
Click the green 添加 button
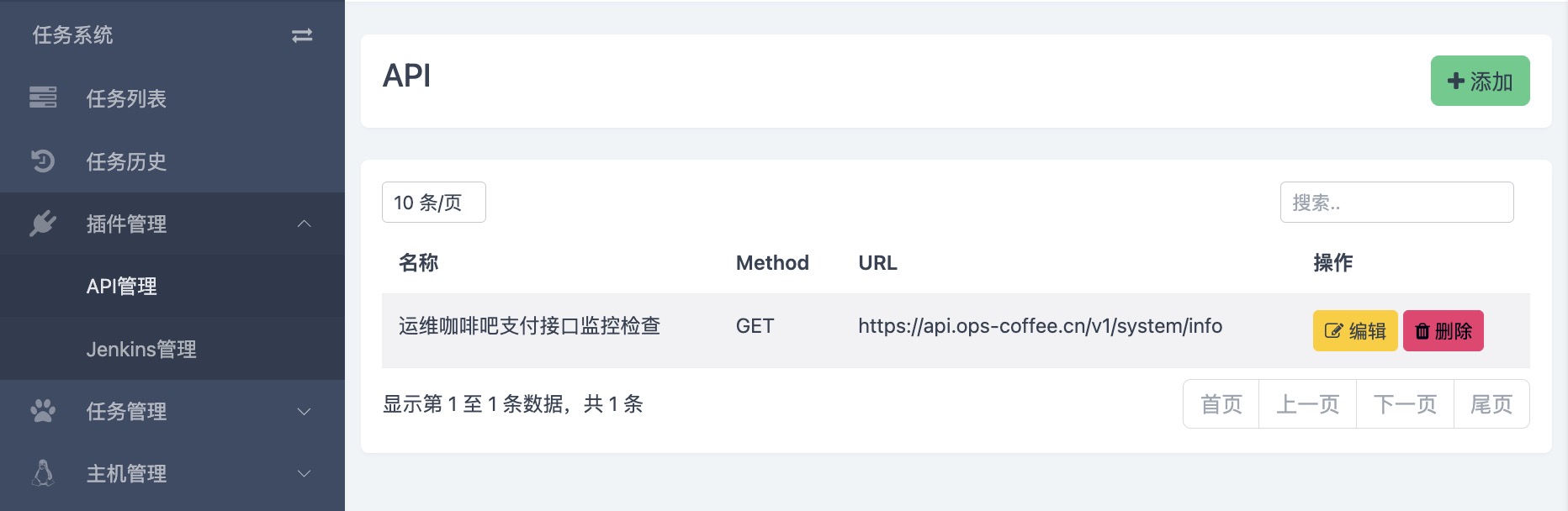(1480, 81)
